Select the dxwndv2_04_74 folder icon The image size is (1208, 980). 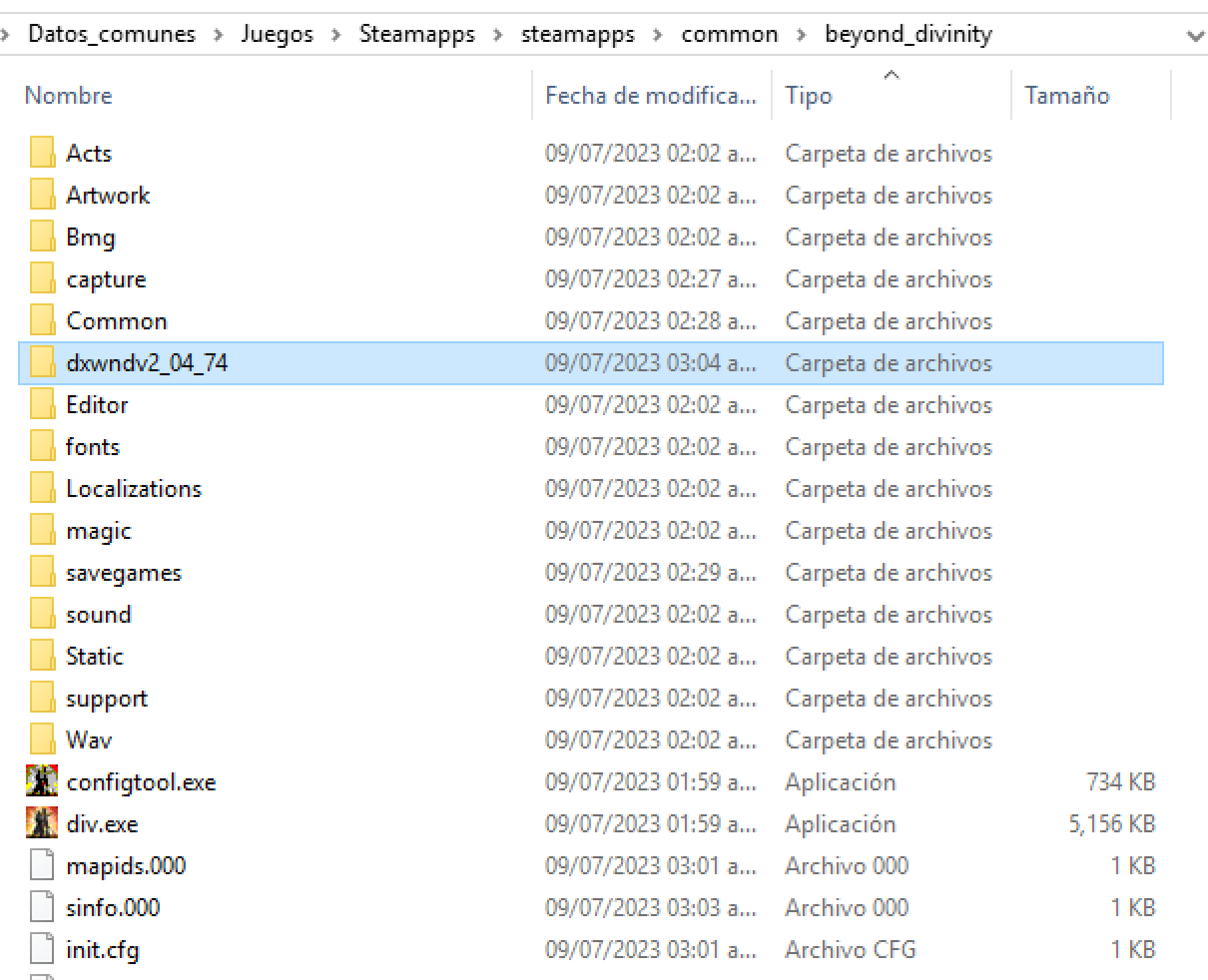(x=42, y=362)
